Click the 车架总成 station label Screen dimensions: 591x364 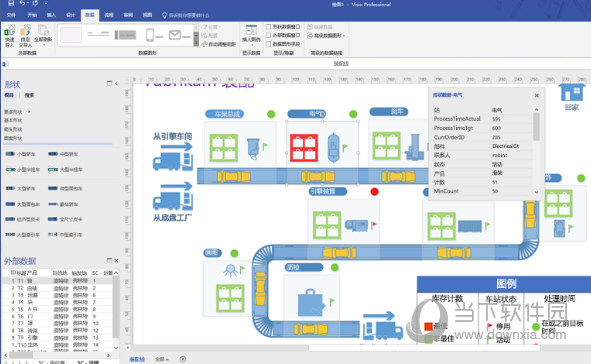coord(225,114)
